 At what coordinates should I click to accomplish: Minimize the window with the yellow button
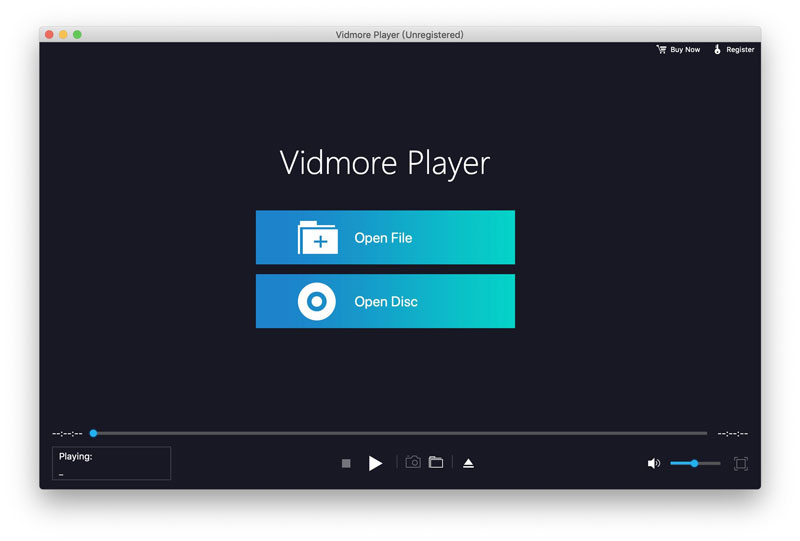click(x=63, y=35)
